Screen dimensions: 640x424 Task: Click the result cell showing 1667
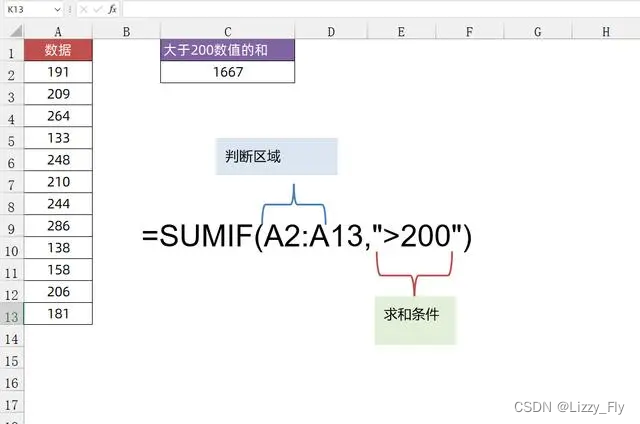click(x=227, y=72)
